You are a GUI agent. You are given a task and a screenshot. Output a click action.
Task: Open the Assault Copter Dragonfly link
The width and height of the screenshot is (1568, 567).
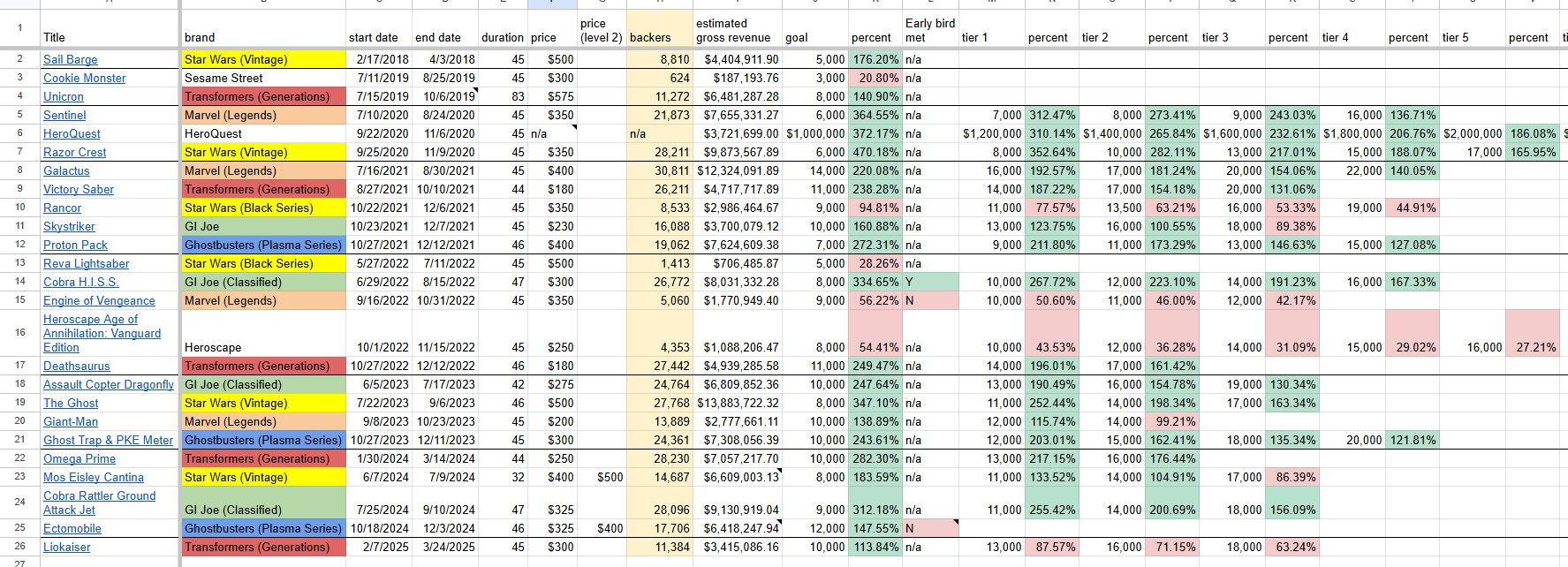(x=109, y=384)
